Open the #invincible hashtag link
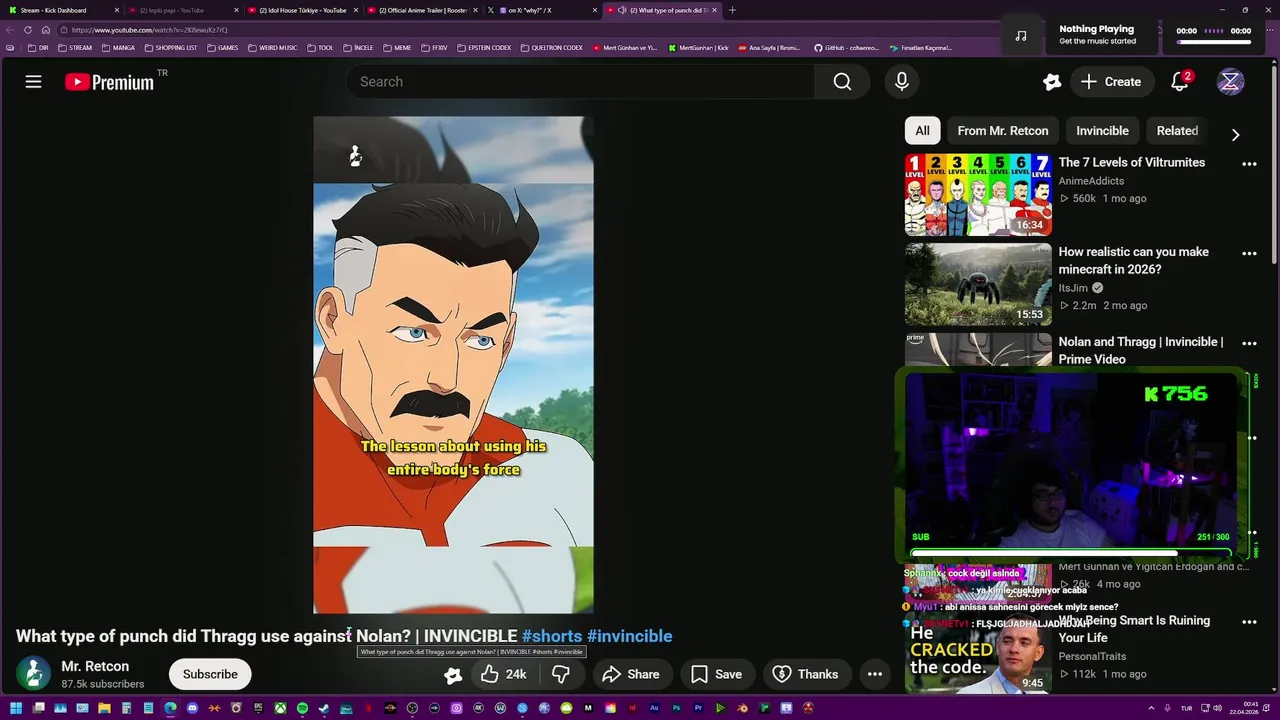Screen dimensions: 1280x720 coord(630,636)
